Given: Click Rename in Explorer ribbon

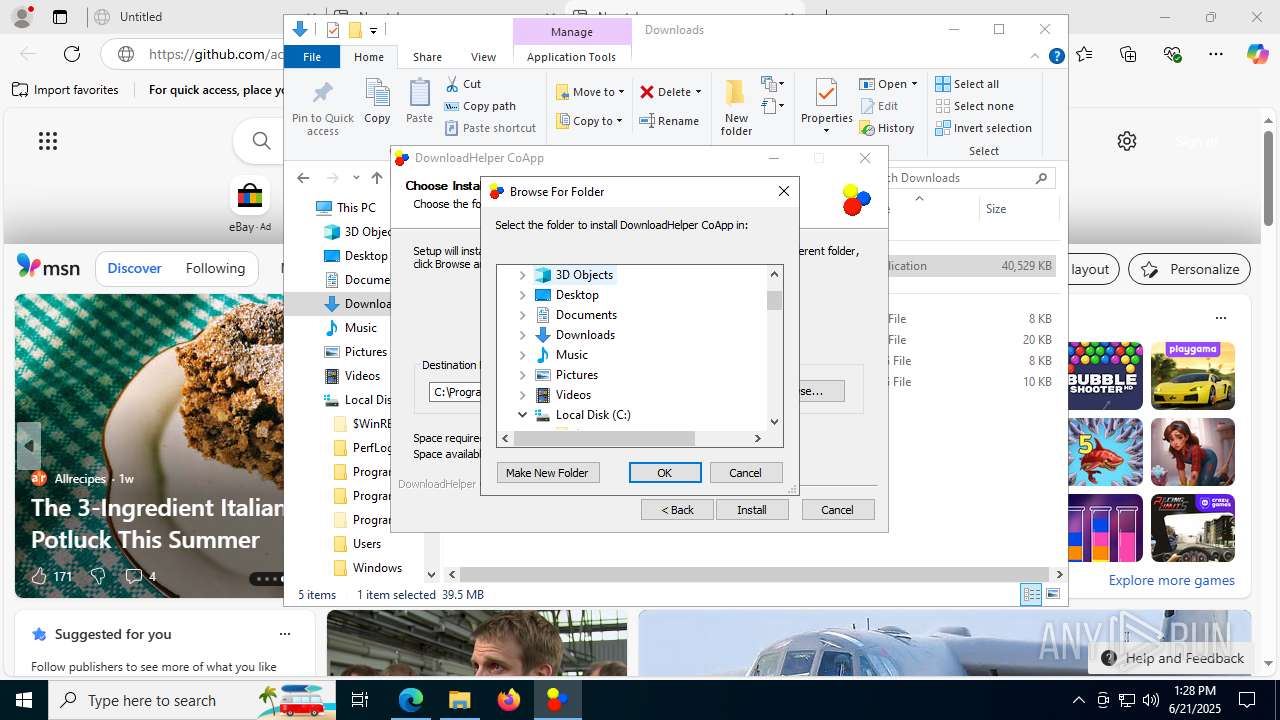Looking at the screenshot, I should point(669,121).
